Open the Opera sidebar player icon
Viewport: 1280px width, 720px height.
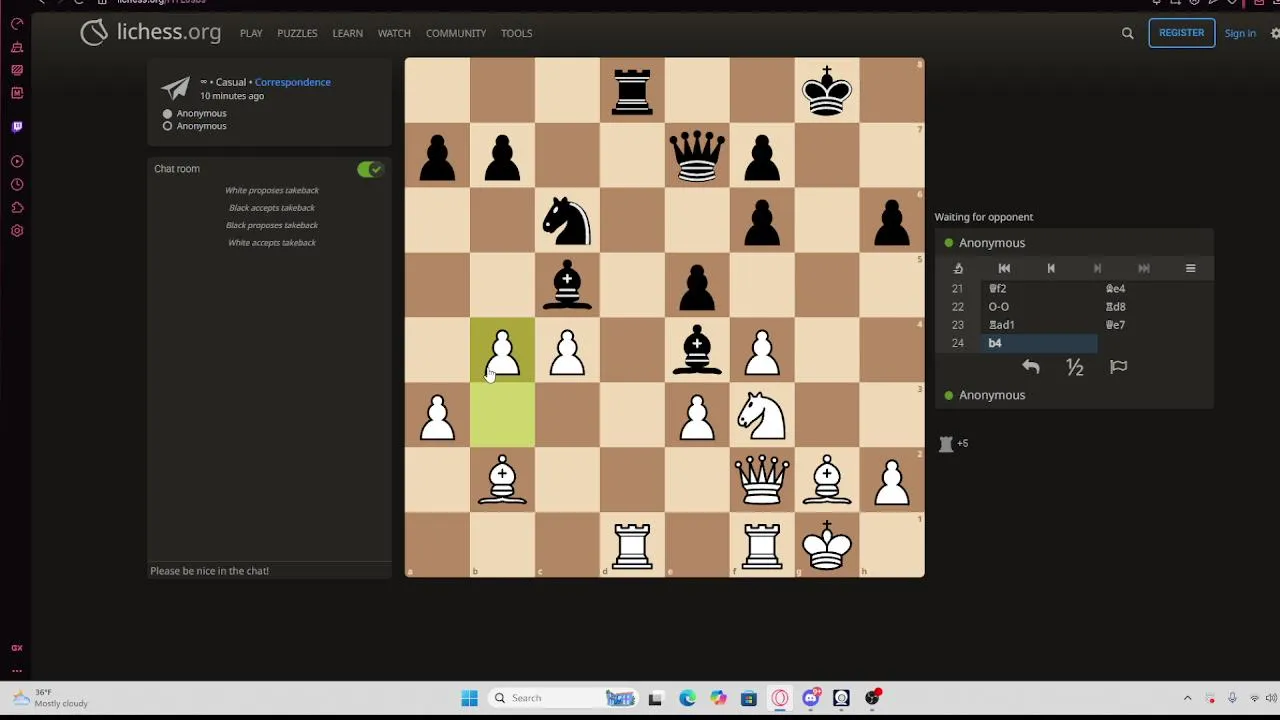[x=17, y=161]
